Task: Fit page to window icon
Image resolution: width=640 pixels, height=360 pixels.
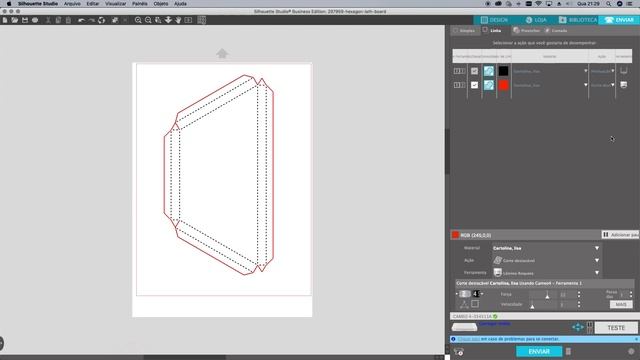Action: pos(188,20)
